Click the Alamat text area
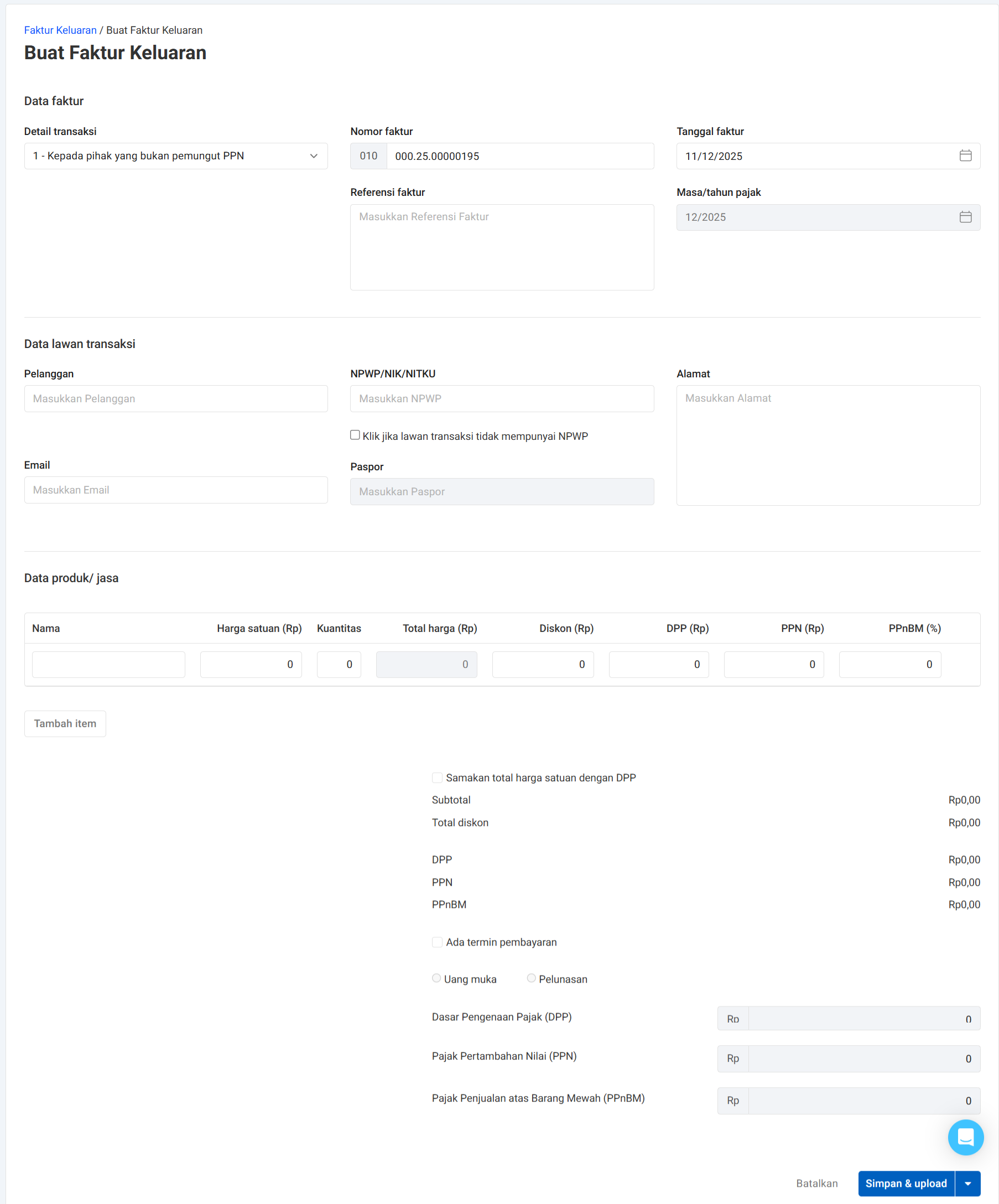This screenshot has width=999, height=1204. tap(828, 445)
